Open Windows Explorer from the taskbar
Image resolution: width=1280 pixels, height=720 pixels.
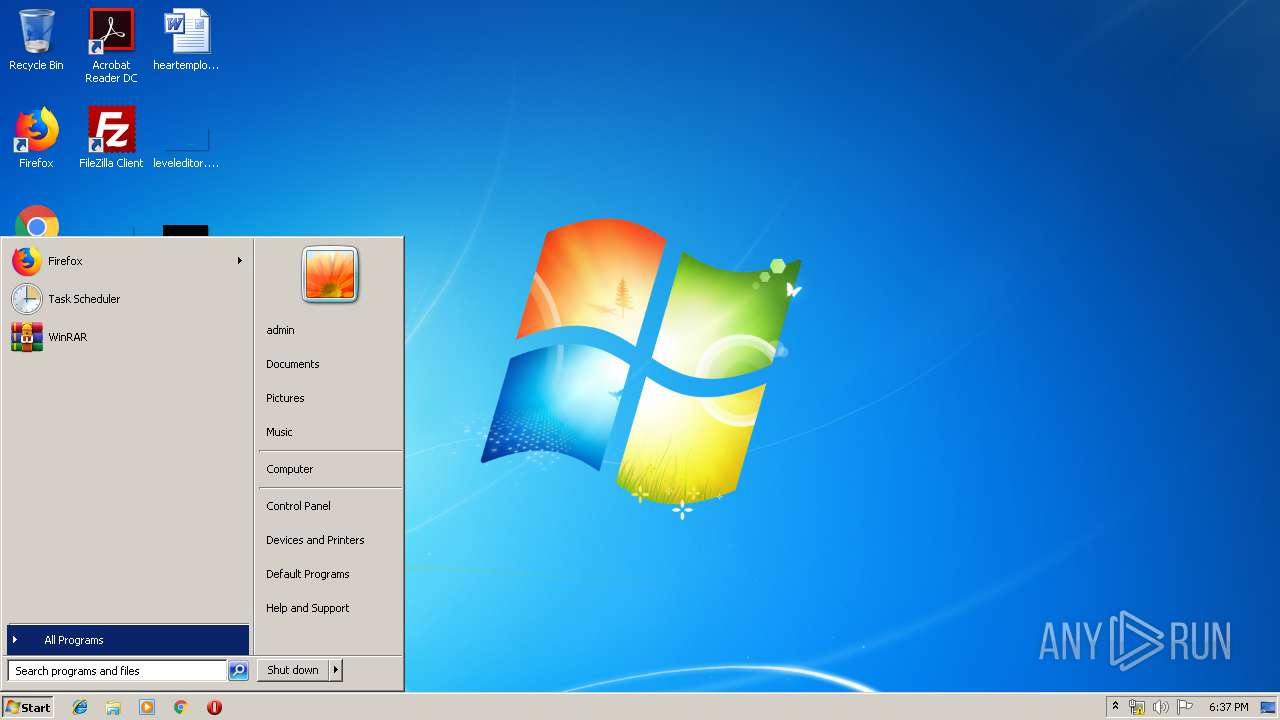113,707
